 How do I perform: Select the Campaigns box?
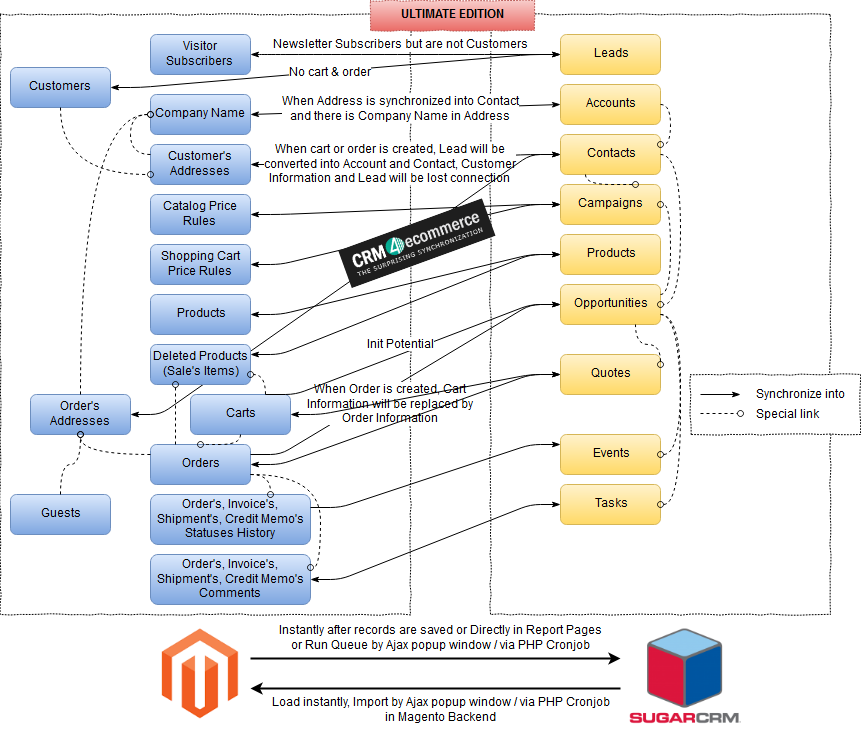pos(610,204)
